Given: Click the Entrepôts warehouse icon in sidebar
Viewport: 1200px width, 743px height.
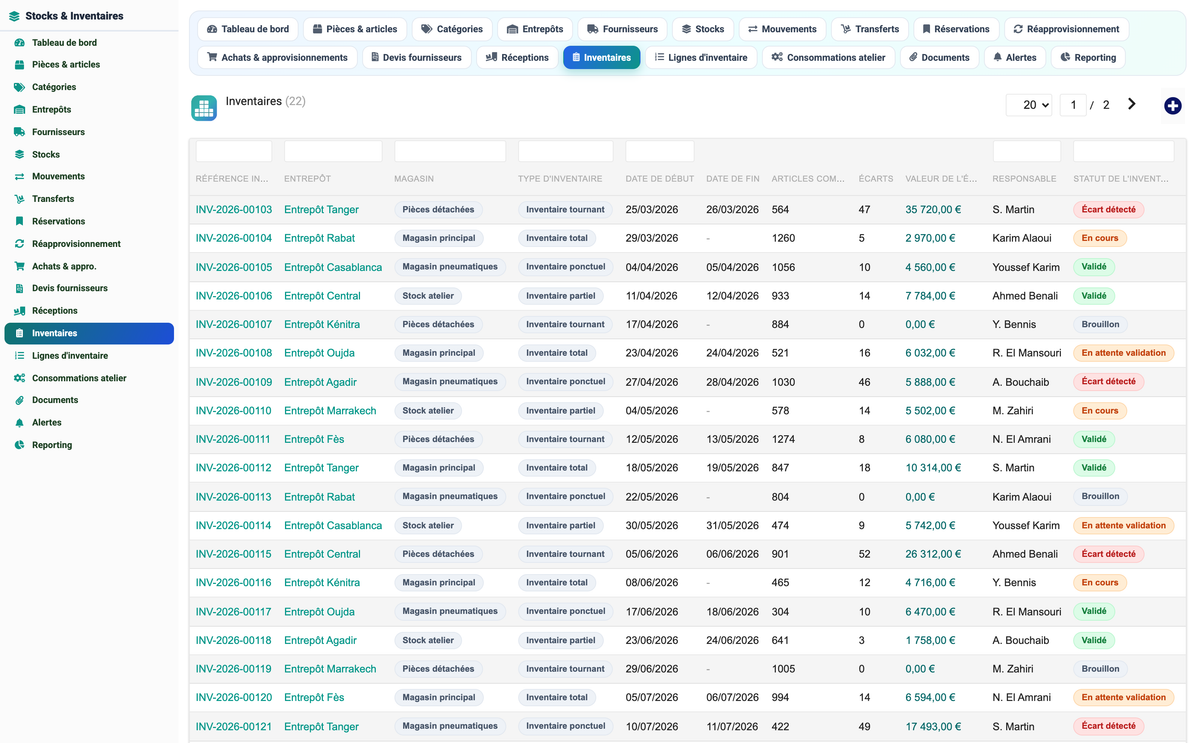Looking at the screenshot, I should point(19,110).
